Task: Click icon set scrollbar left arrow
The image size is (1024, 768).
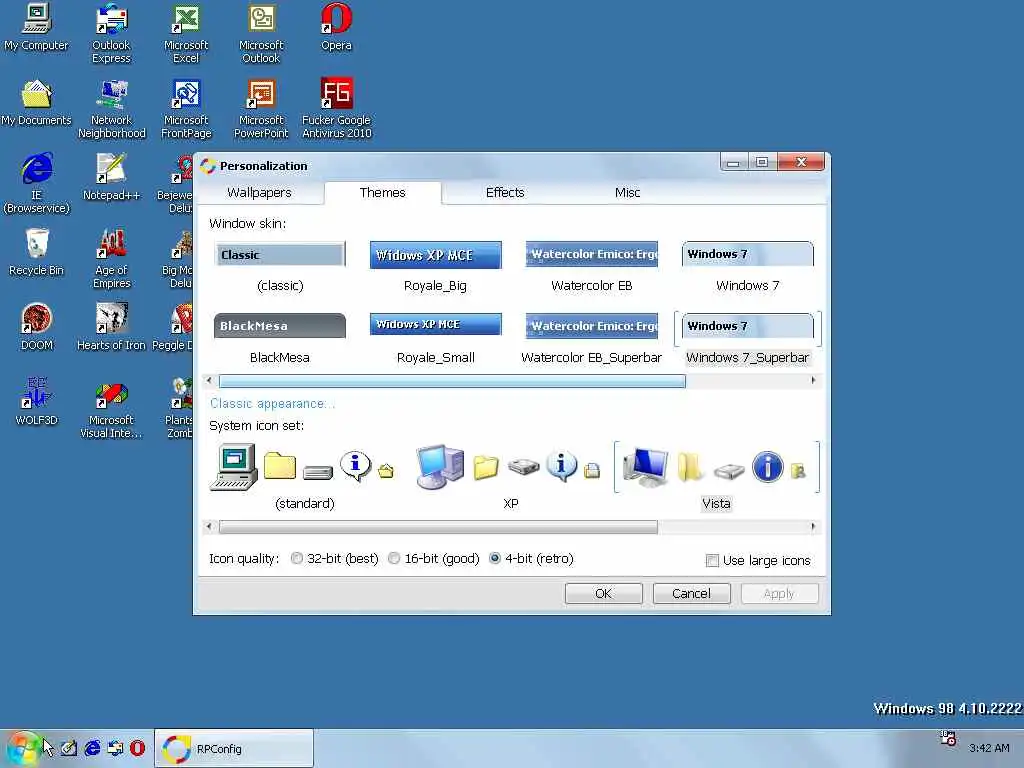Action: pos(209,526)
